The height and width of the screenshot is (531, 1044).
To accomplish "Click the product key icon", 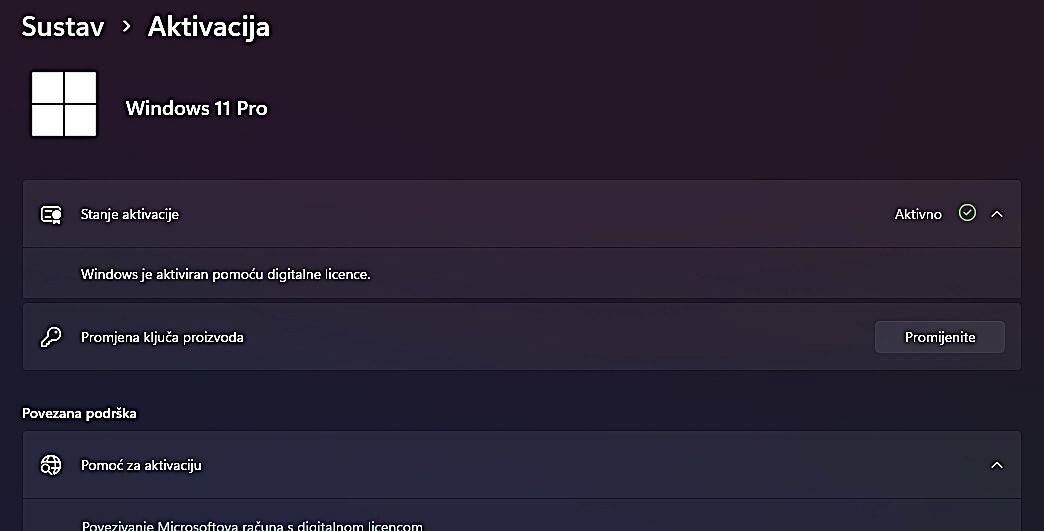I will coord(51,337).
